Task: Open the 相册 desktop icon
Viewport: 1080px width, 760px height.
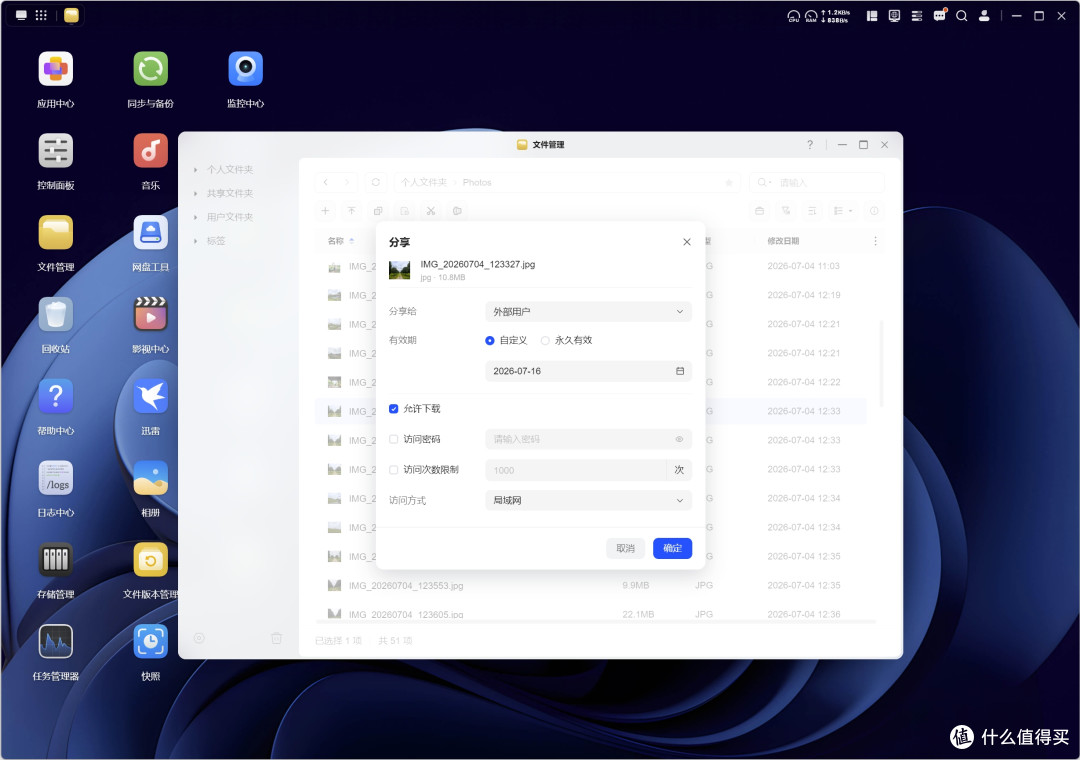Action: [151, 478]
